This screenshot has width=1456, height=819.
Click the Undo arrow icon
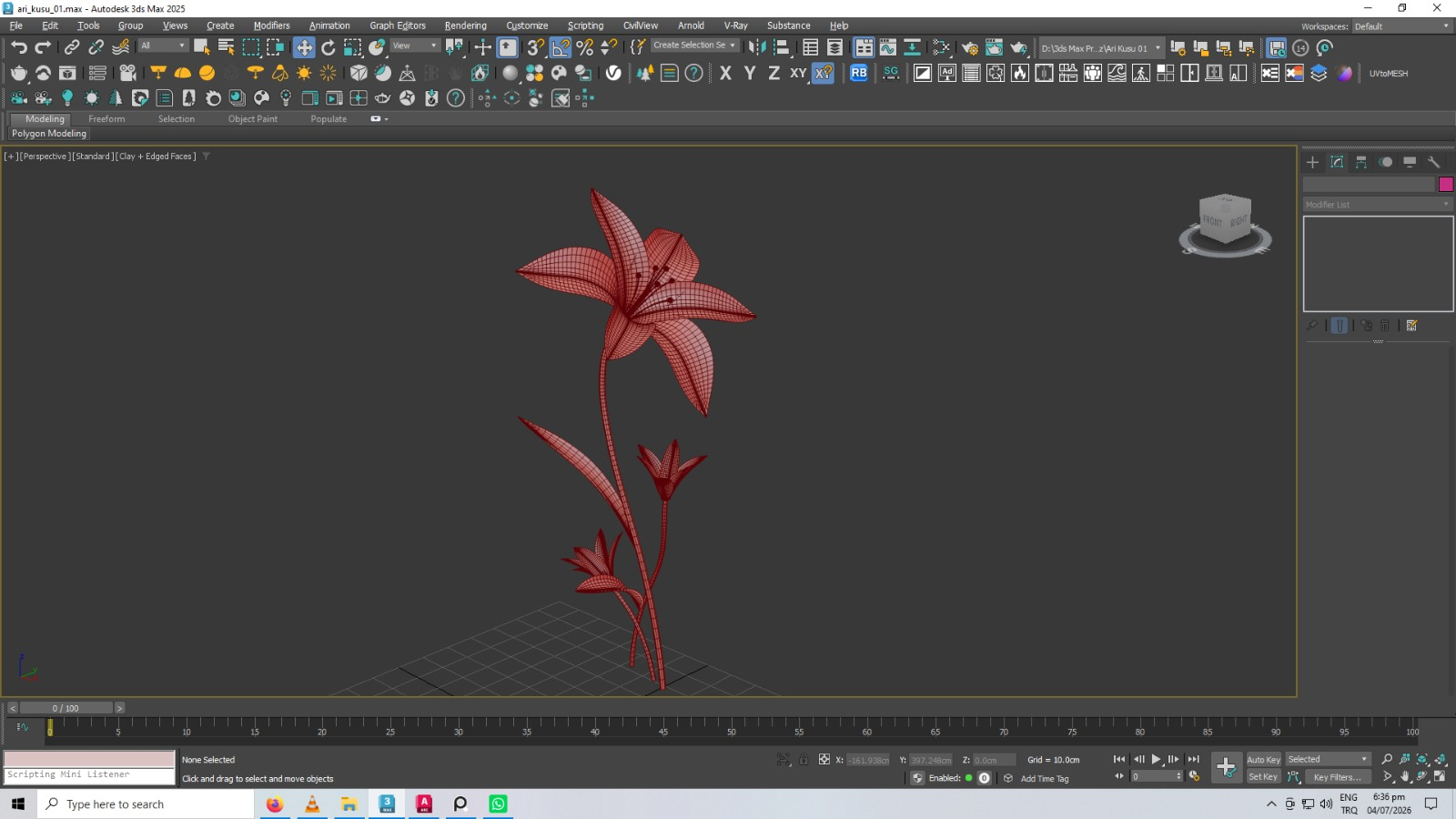tap(19, 47)
